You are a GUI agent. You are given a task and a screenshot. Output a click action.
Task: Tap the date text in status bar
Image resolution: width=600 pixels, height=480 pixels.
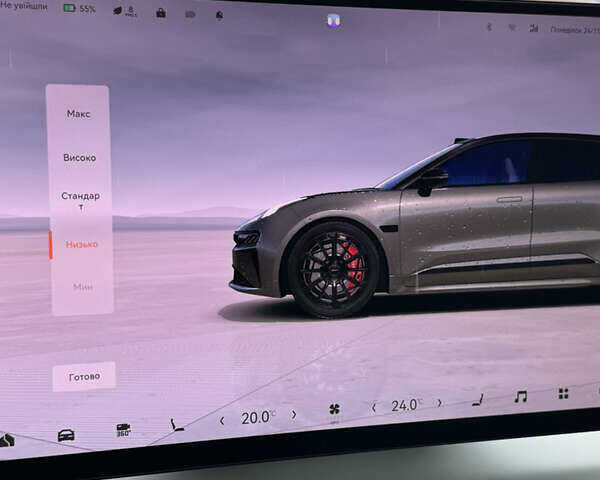click(575, 30)
